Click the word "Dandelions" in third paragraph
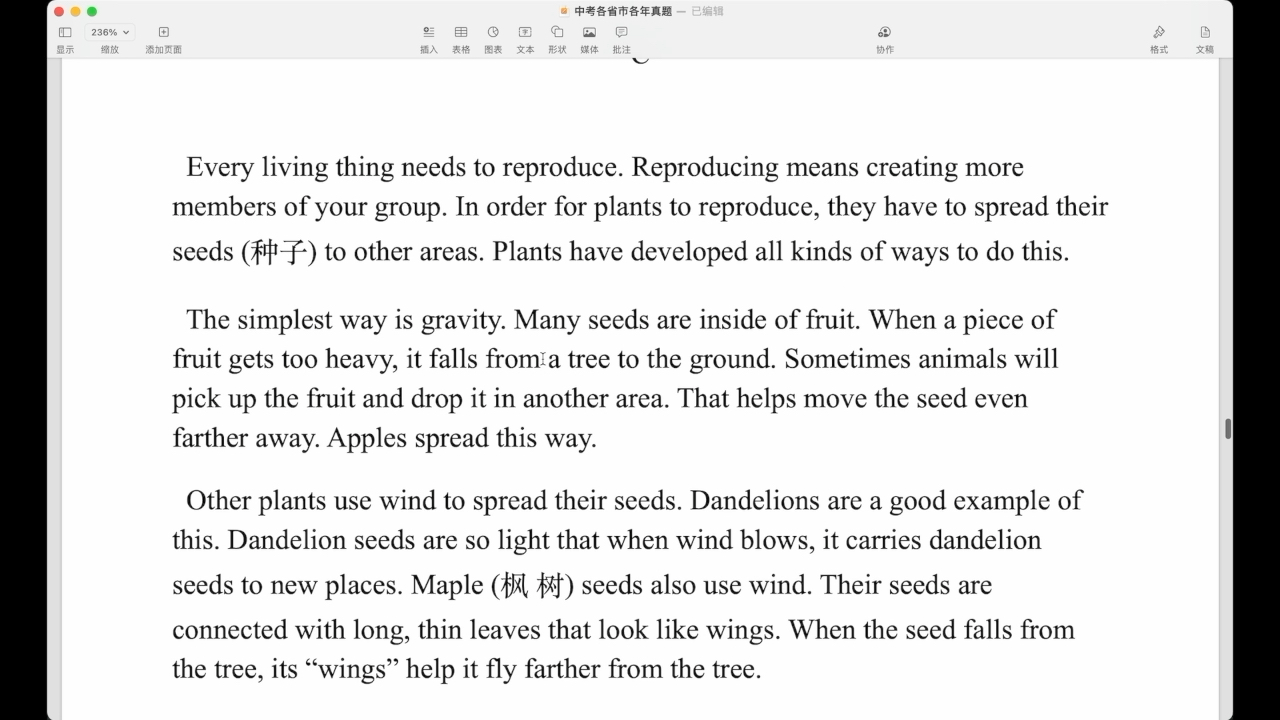This screenshot has width=1280, height=720. click(753, 500)
